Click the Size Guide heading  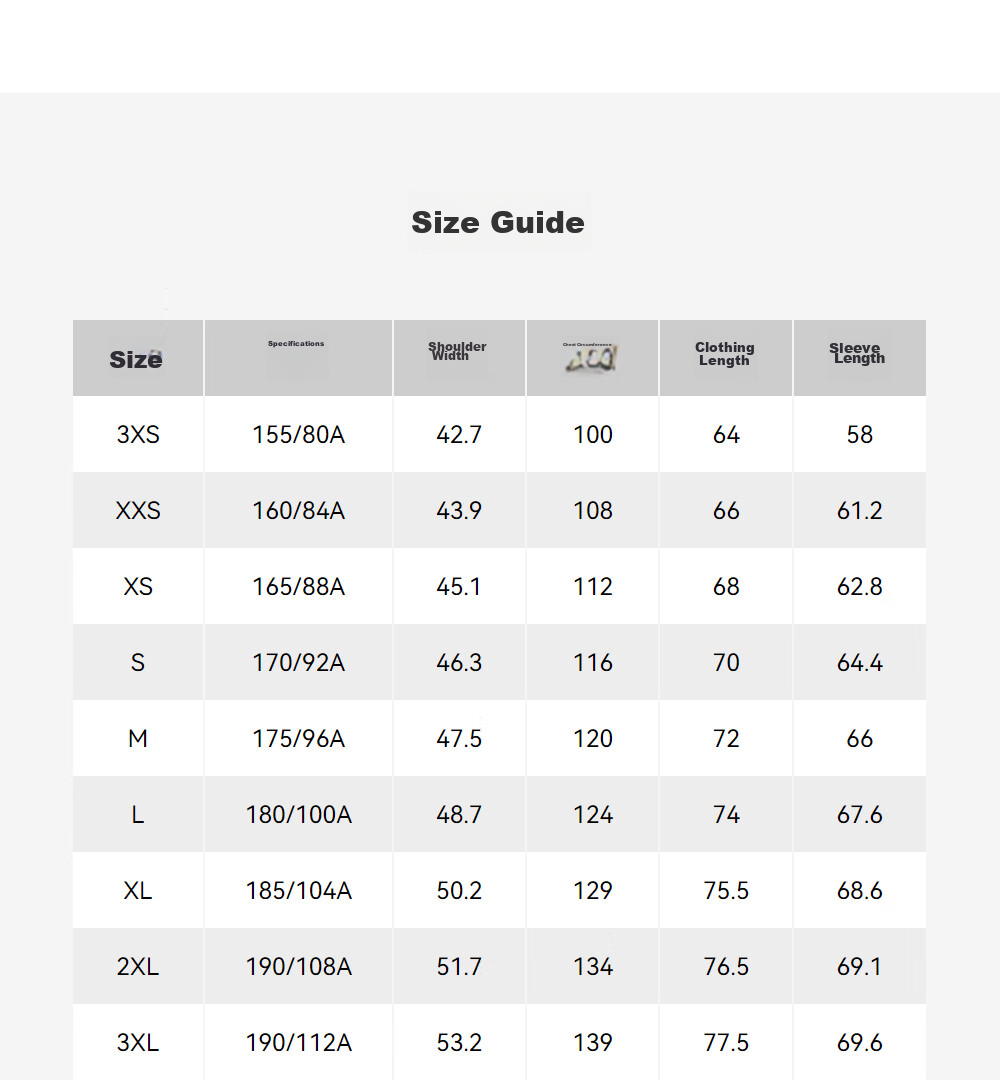point(498,222)
